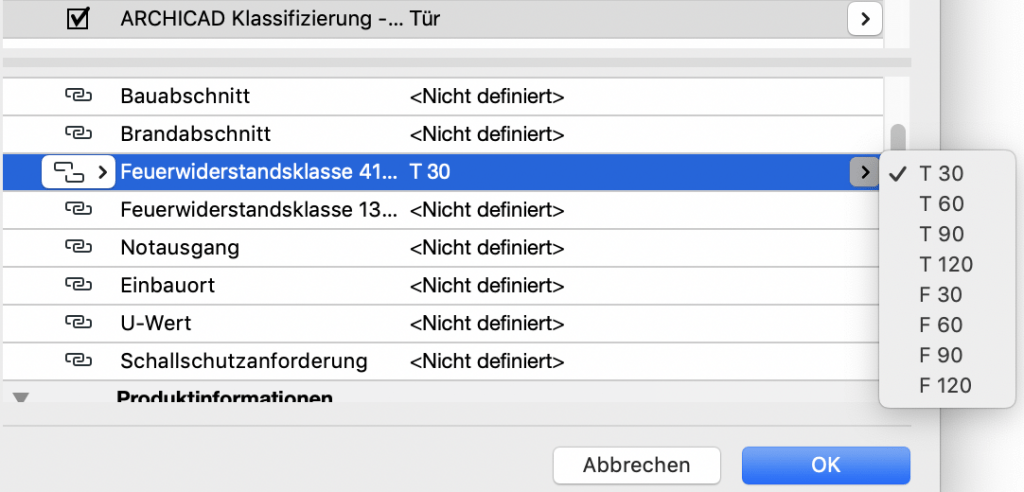Click the link icon beside Einbauort
1024x492 pixels.
pos(77,285)
